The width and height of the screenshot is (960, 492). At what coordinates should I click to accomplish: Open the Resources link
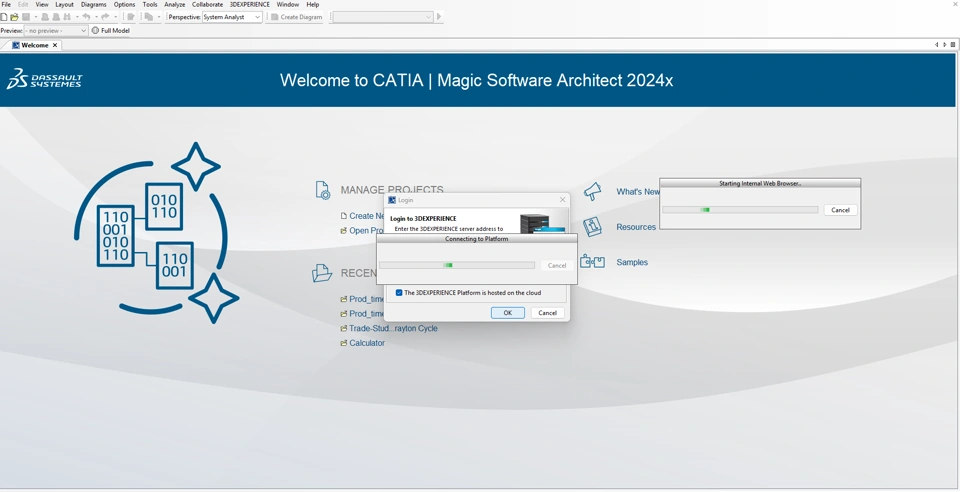(x=636, y=227)
